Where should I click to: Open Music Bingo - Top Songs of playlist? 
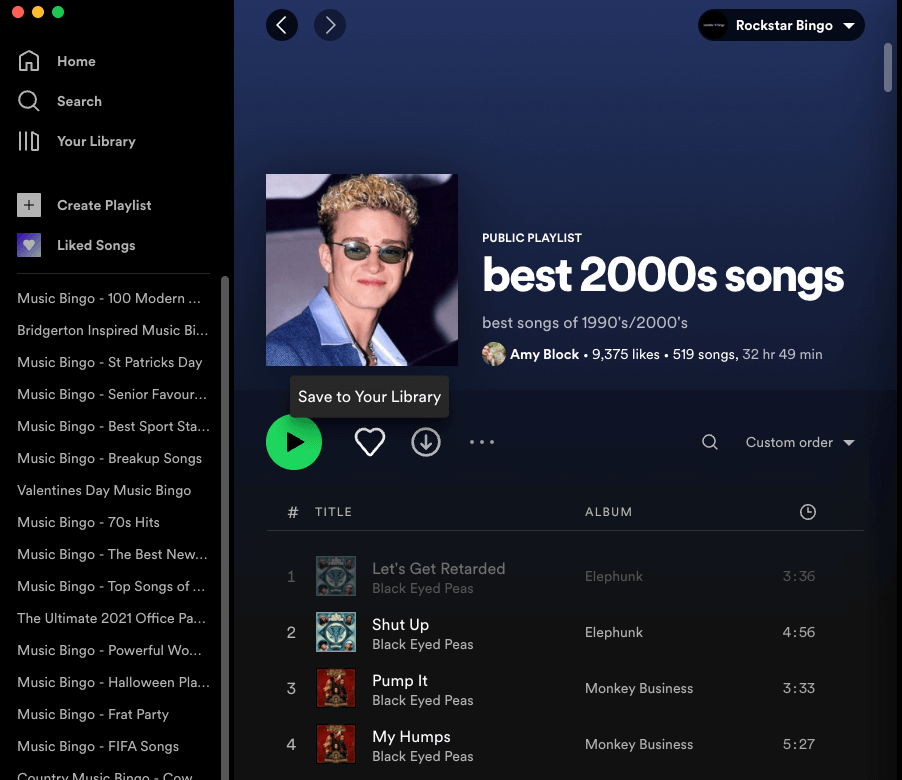pos(111,586)
